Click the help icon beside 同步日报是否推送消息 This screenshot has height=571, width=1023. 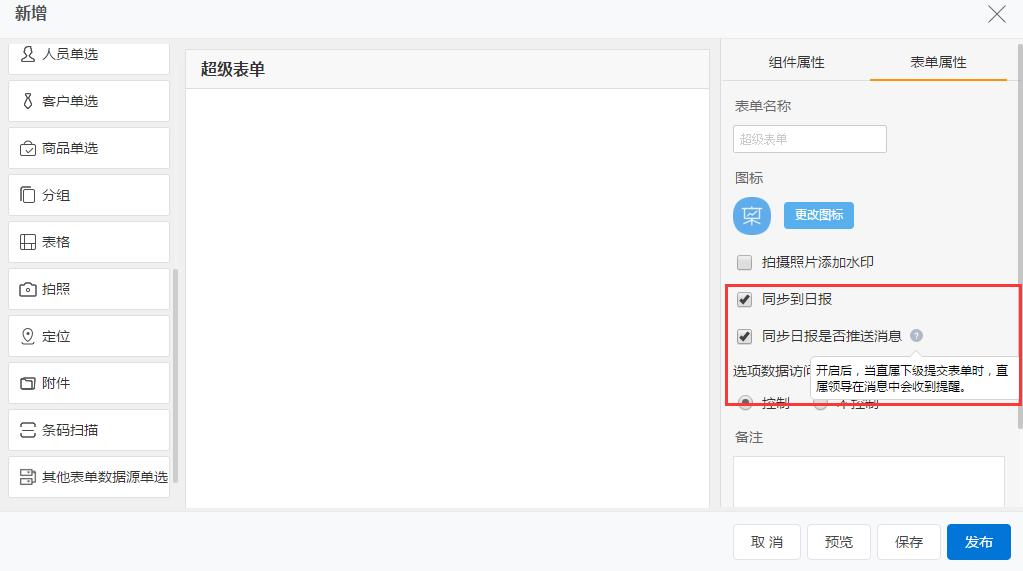click(x=916, y=336)
